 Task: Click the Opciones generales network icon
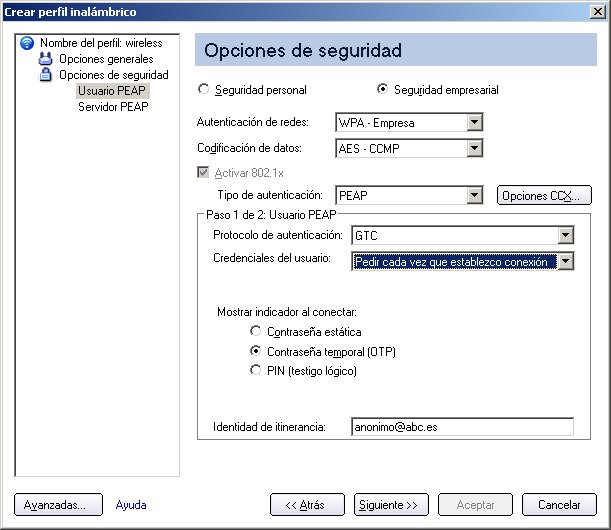click(46, 59)
